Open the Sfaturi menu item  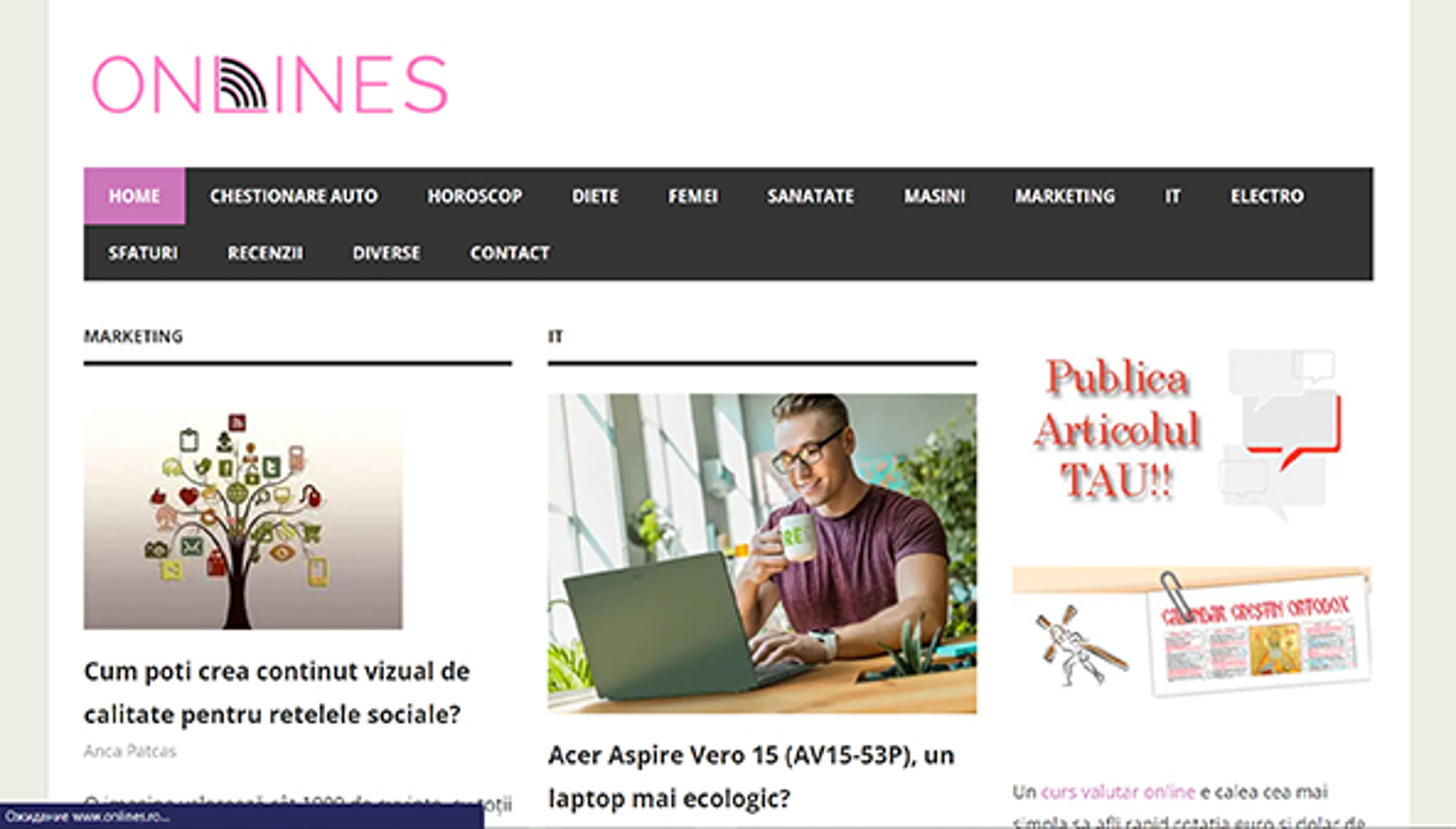click(143, 253)
